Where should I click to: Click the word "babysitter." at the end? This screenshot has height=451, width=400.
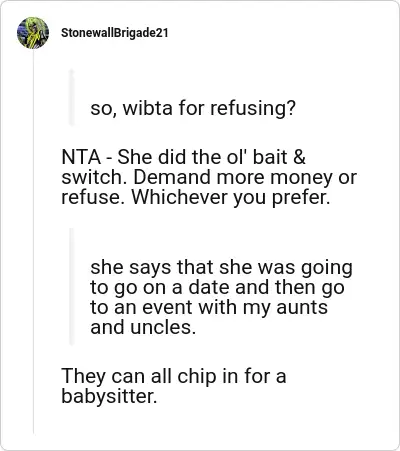109,396
